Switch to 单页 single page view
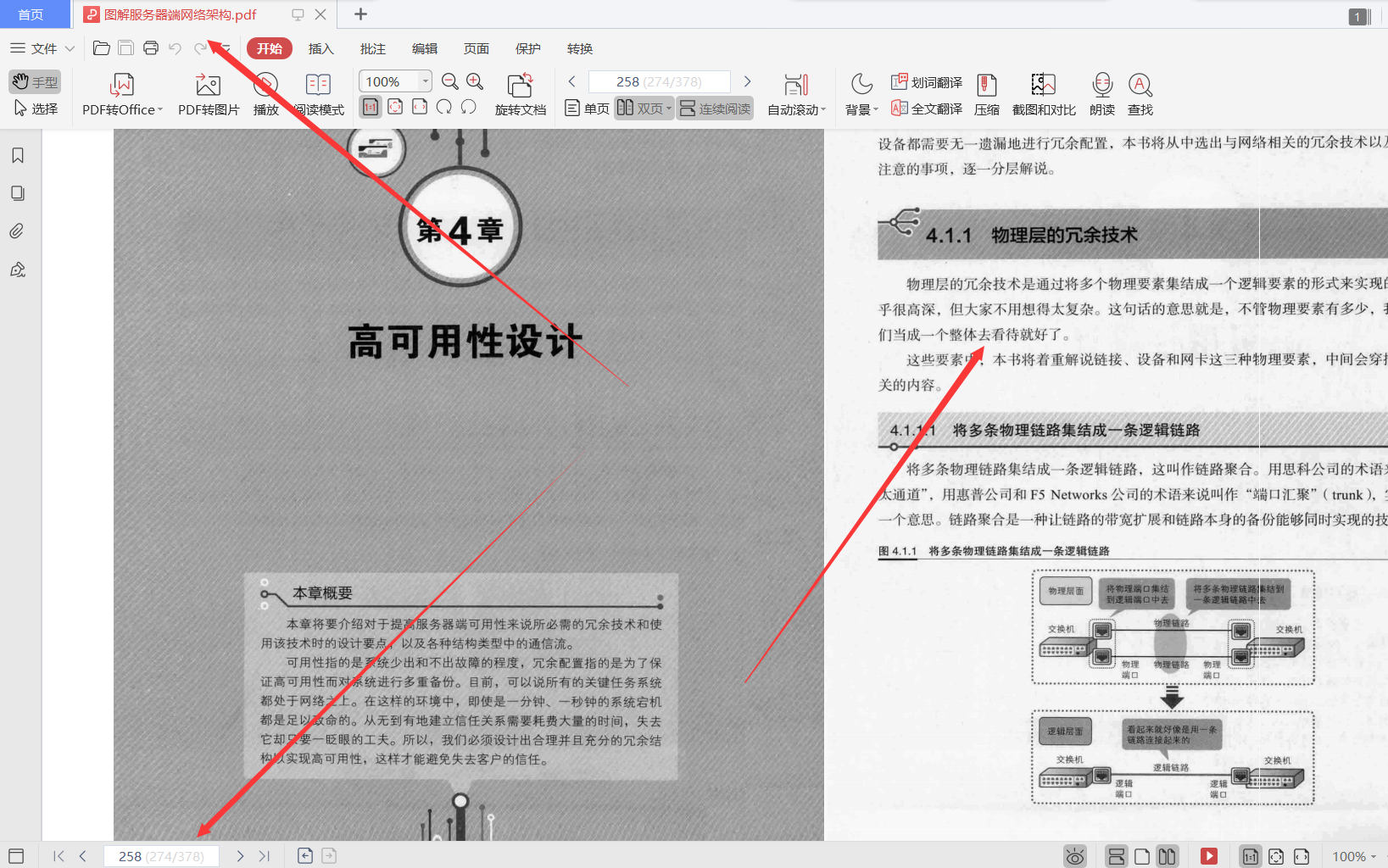 tap(587, 108)
